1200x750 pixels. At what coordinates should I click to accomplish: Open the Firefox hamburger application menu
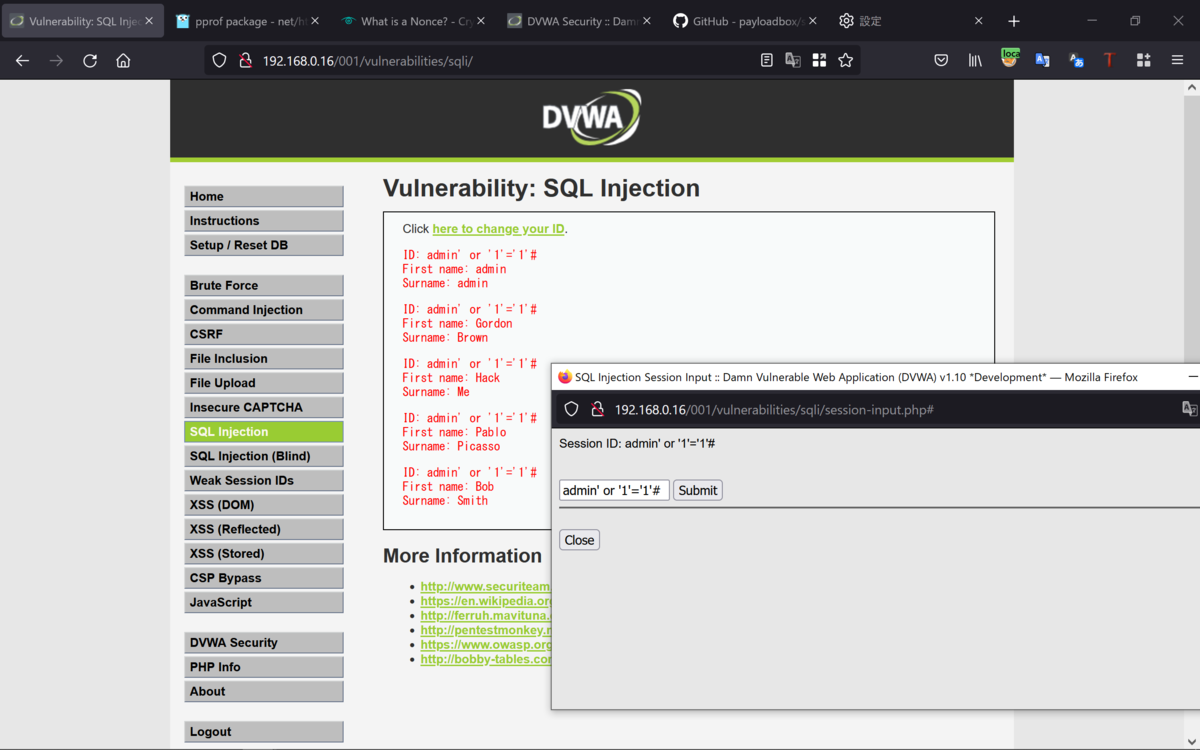point(1177,60)
